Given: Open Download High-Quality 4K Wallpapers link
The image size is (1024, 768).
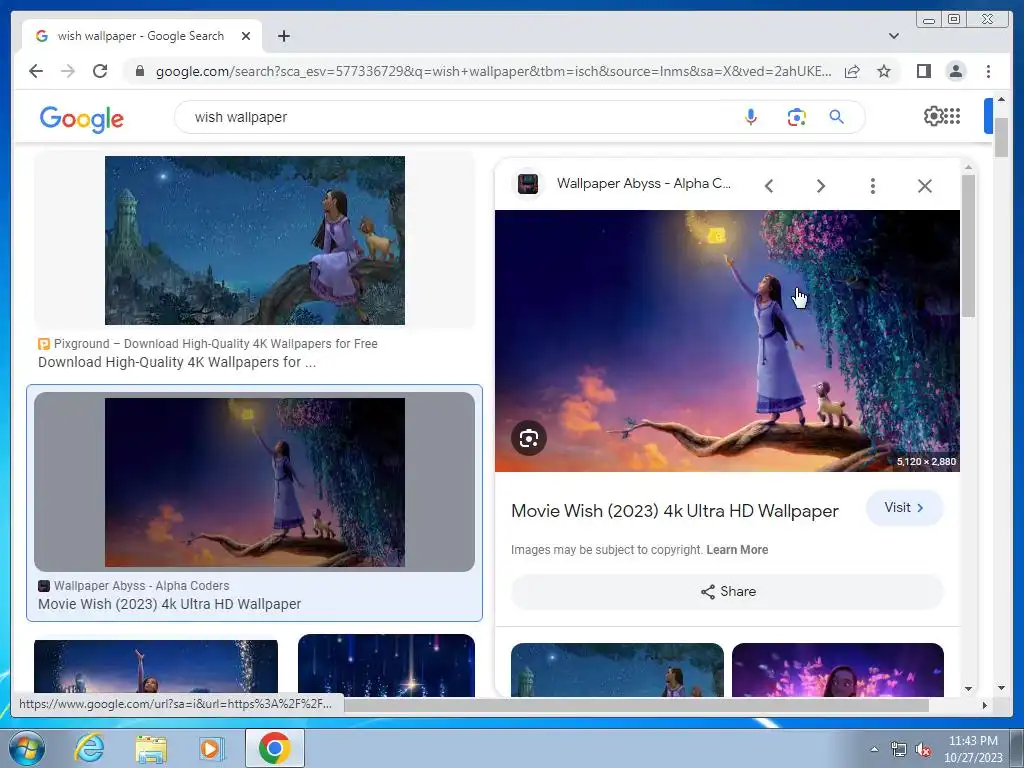Looking at the screenshot, I should [x=177, y=362].
